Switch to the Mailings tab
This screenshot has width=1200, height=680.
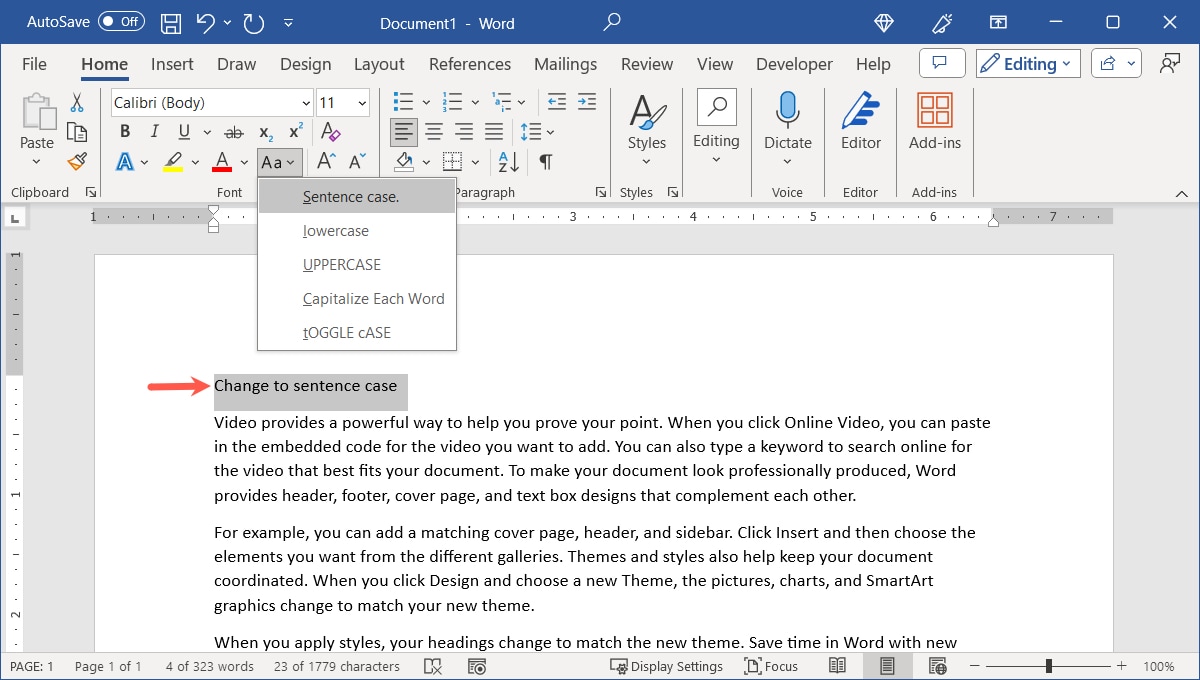click(565, 63)
